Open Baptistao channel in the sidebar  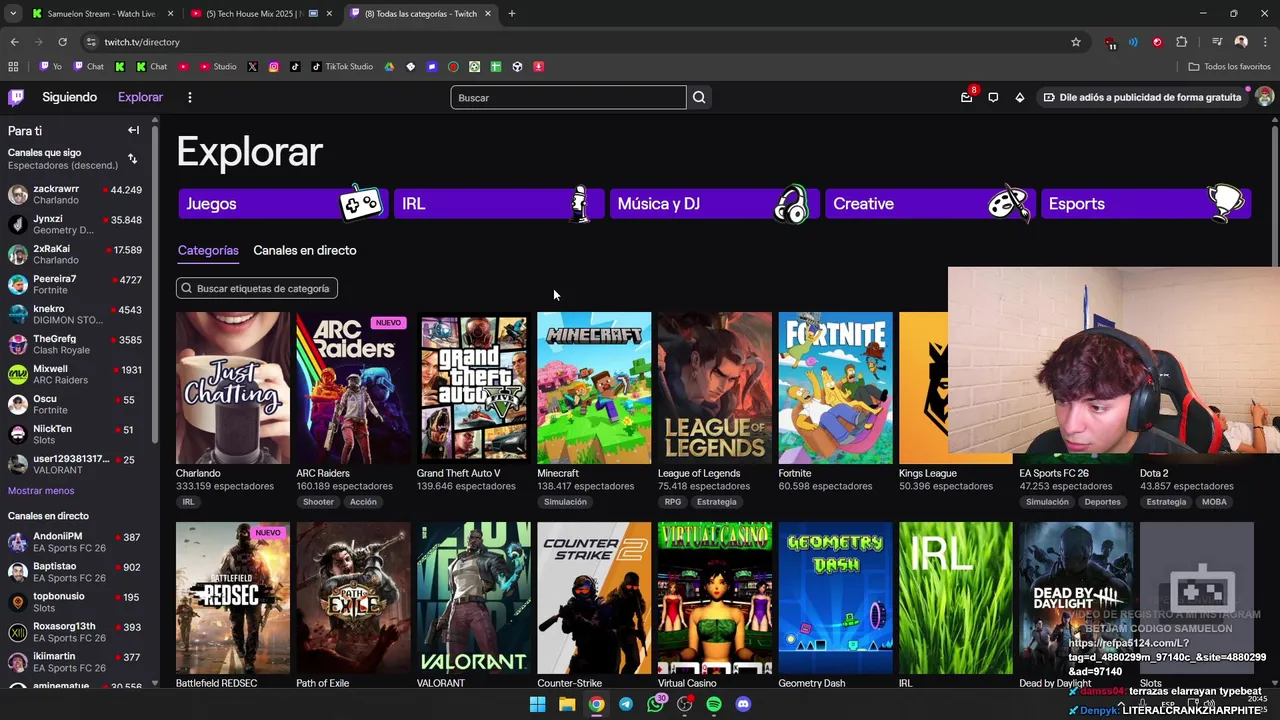(x=76, y=572)
